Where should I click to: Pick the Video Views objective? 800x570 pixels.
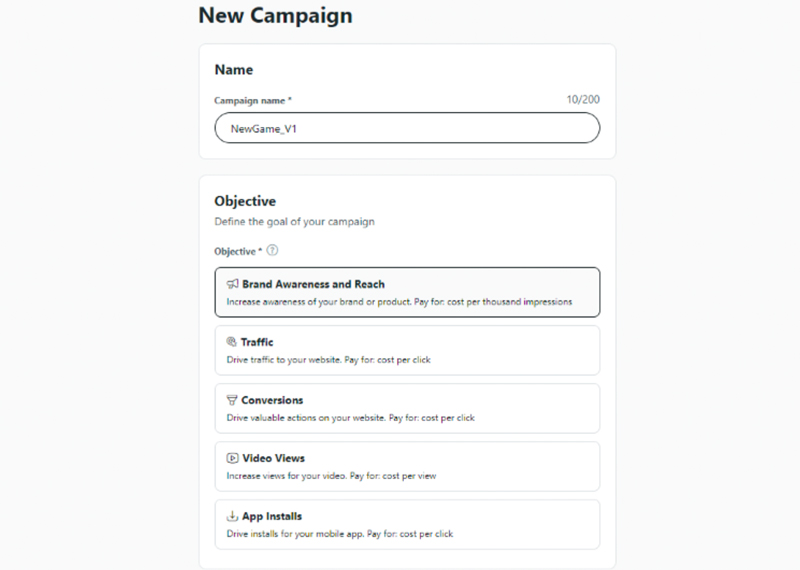pyautogui.click(x=407, y=466)
